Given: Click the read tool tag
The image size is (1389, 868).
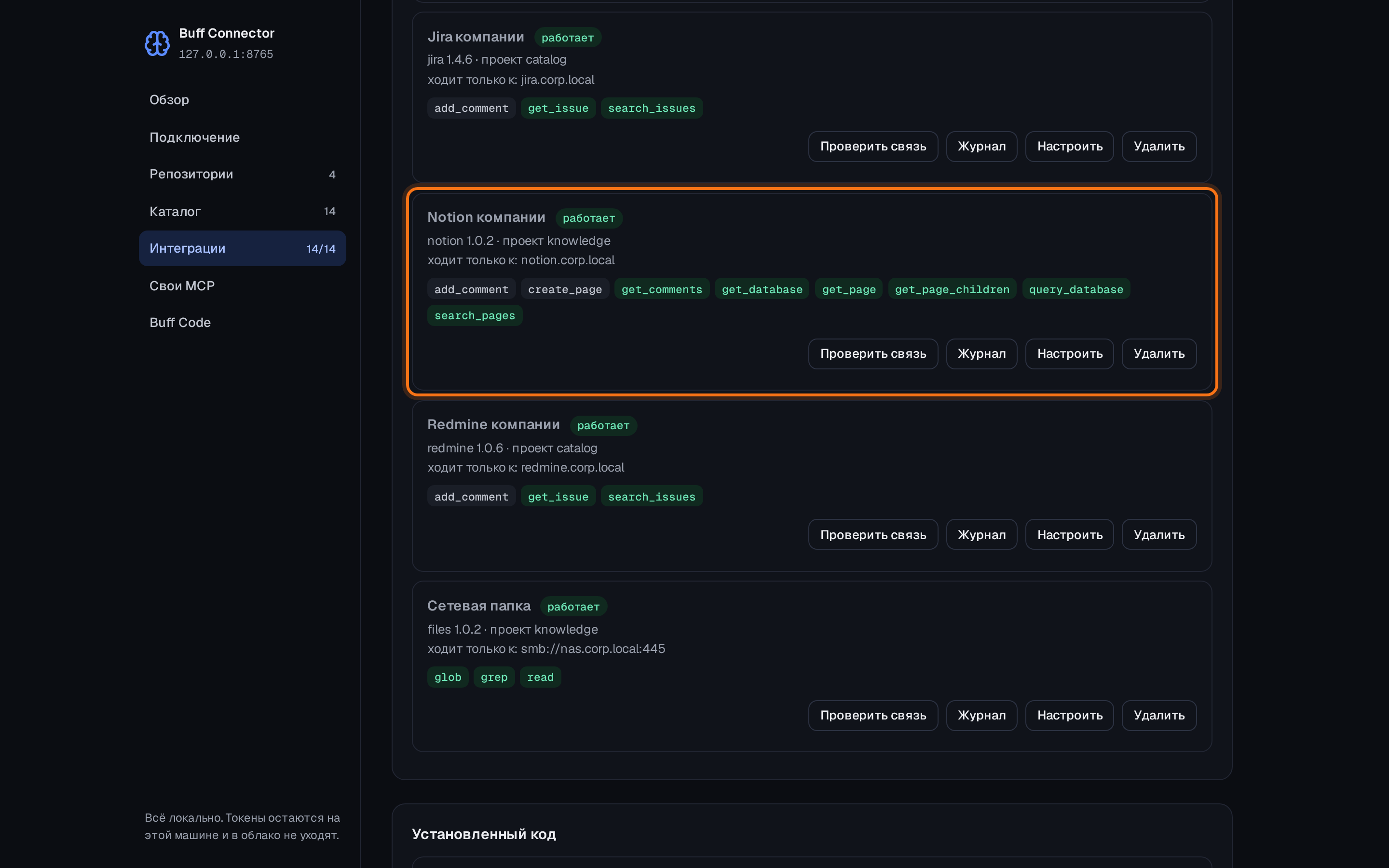Looking at the screenshot, I should click(540, 678).
